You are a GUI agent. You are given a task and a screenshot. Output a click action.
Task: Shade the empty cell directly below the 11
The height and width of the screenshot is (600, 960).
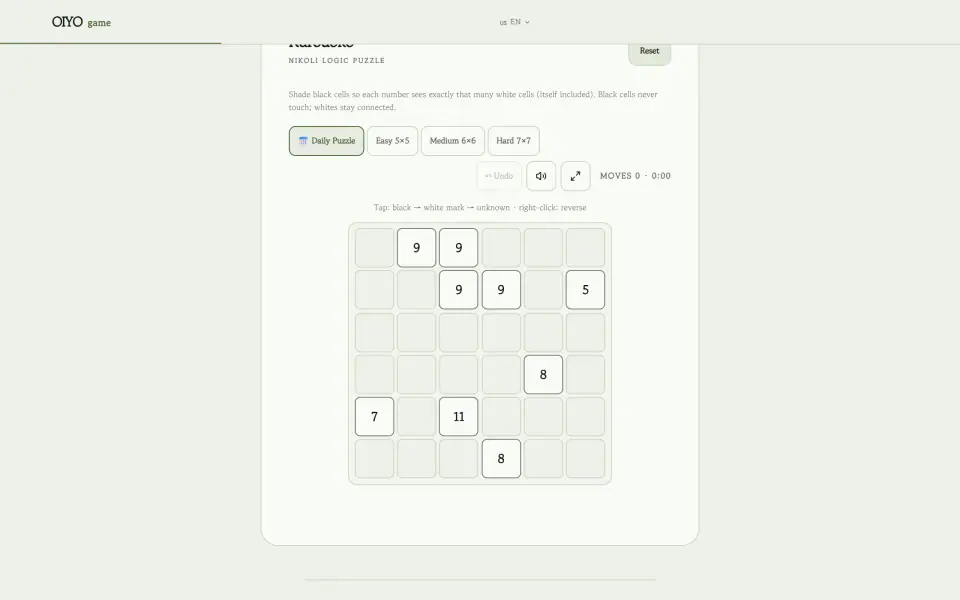coord(459,459)
